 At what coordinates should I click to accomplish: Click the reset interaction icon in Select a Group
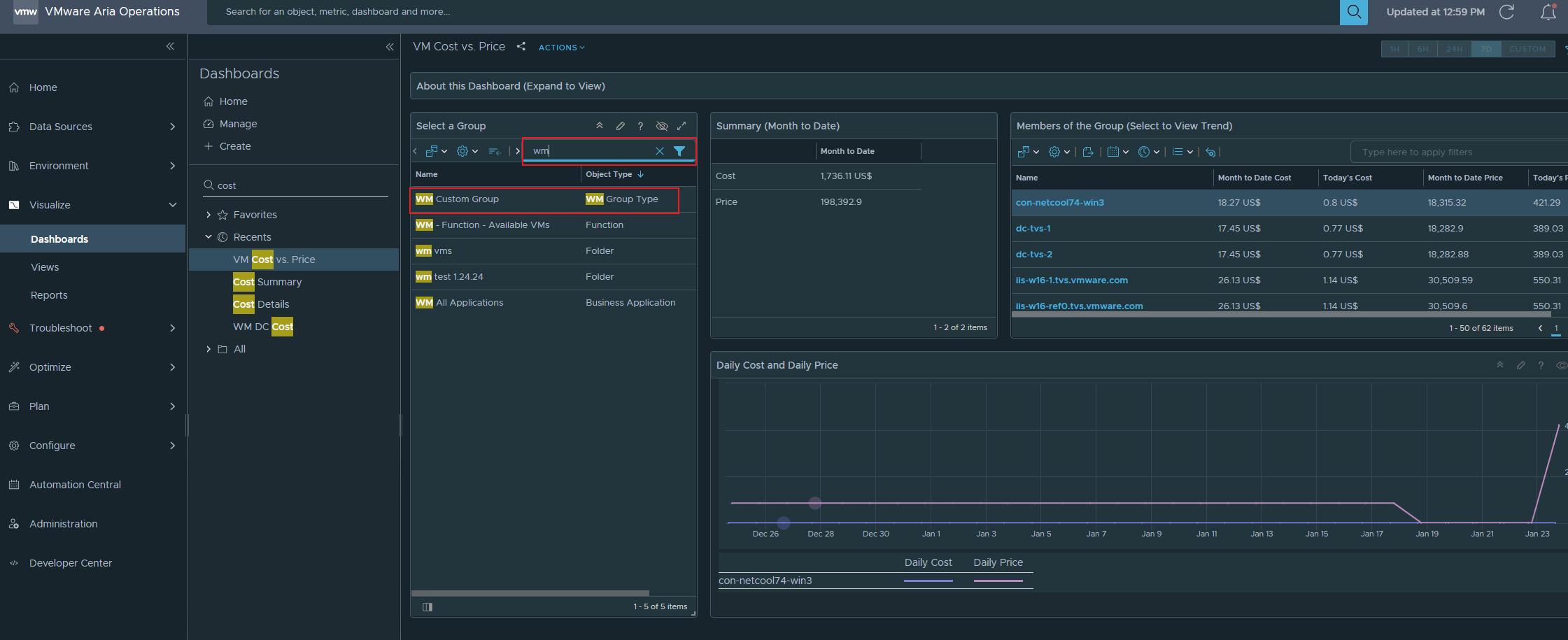495,151
